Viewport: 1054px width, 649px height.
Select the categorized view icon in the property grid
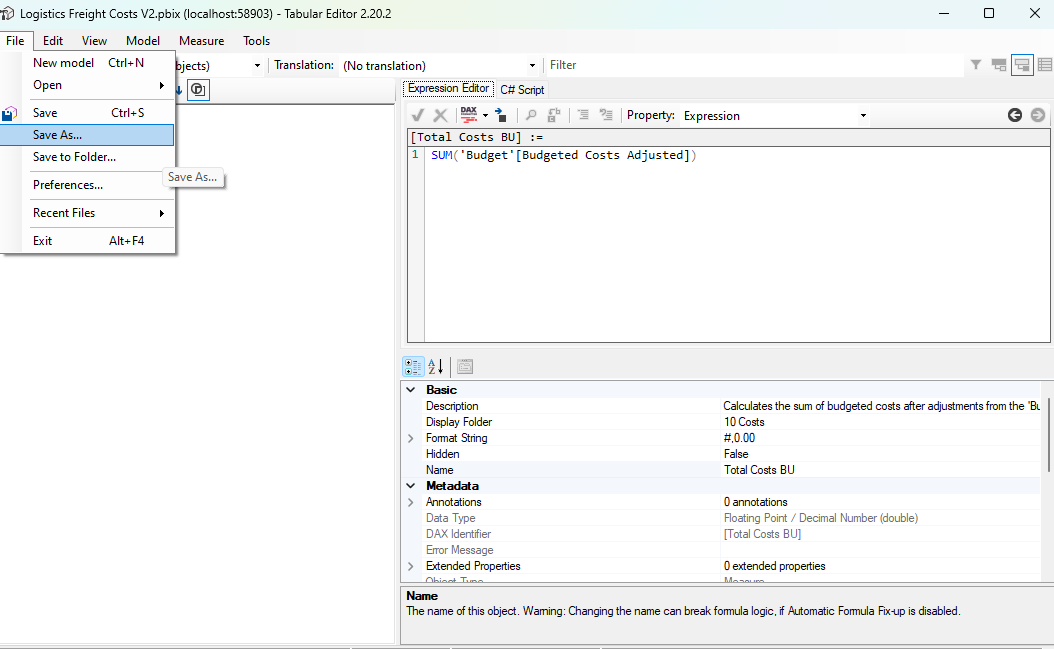[413, 366]
